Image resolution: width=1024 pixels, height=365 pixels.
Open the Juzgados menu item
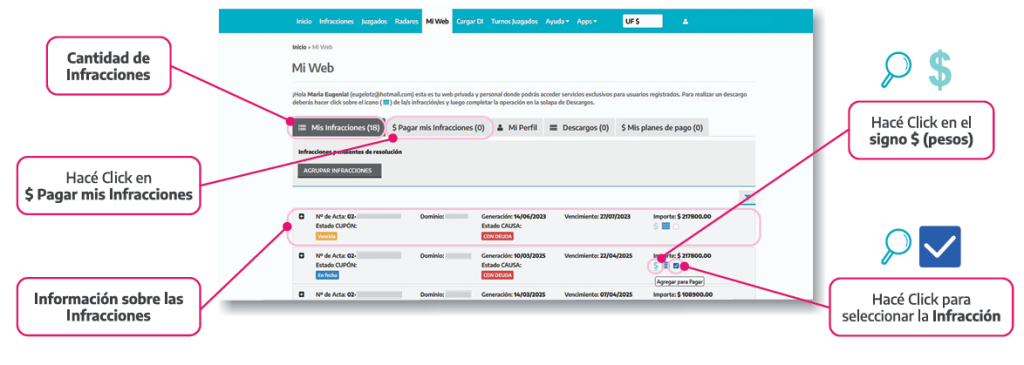374,22
